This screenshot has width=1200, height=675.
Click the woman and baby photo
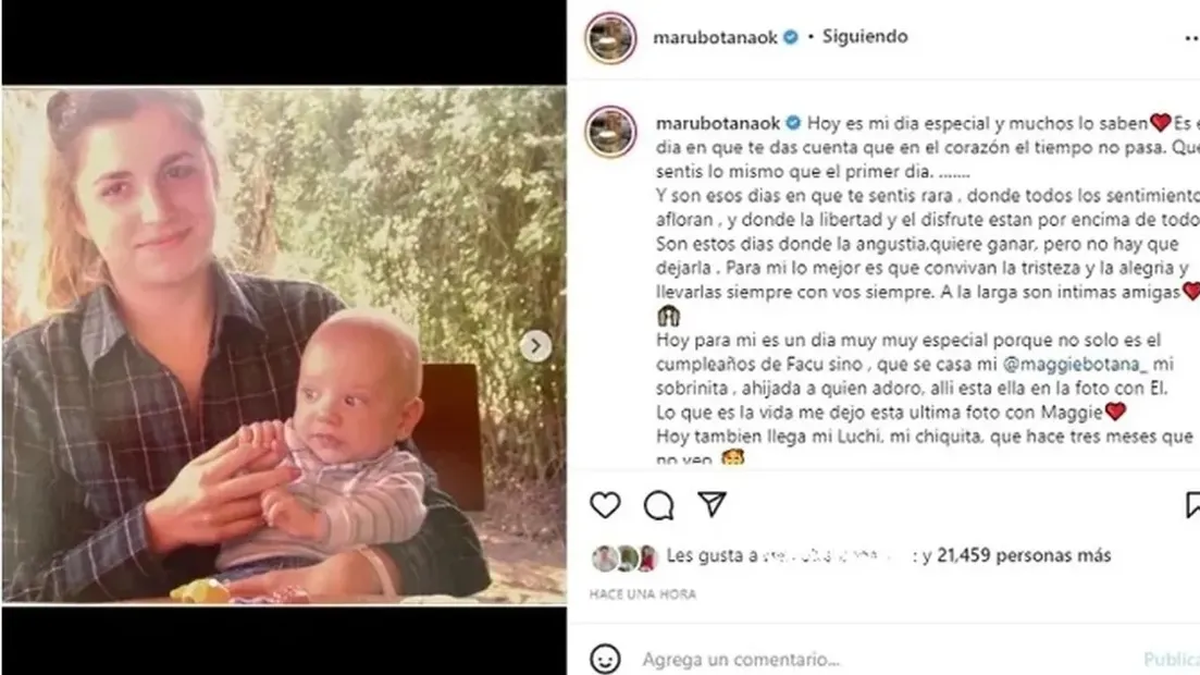click(x=284, y=346)
